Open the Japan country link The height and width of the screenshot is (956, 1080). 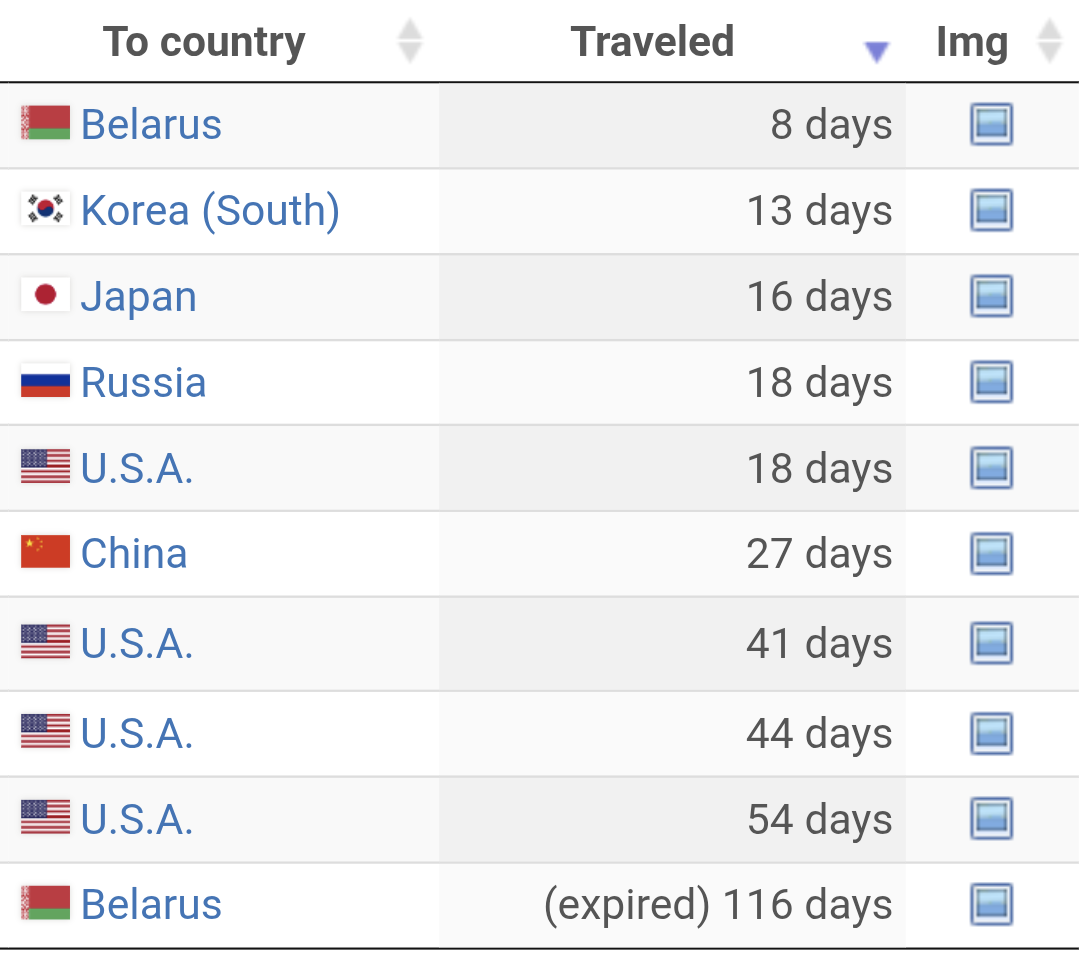(139, 297)
